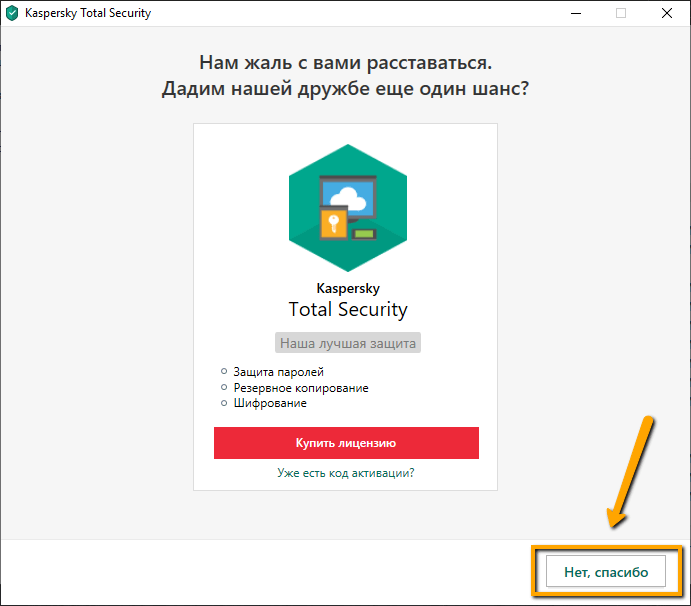Click the "Шифрование" feature text
This screenshot has height=606, width=691.
point(270,403)
